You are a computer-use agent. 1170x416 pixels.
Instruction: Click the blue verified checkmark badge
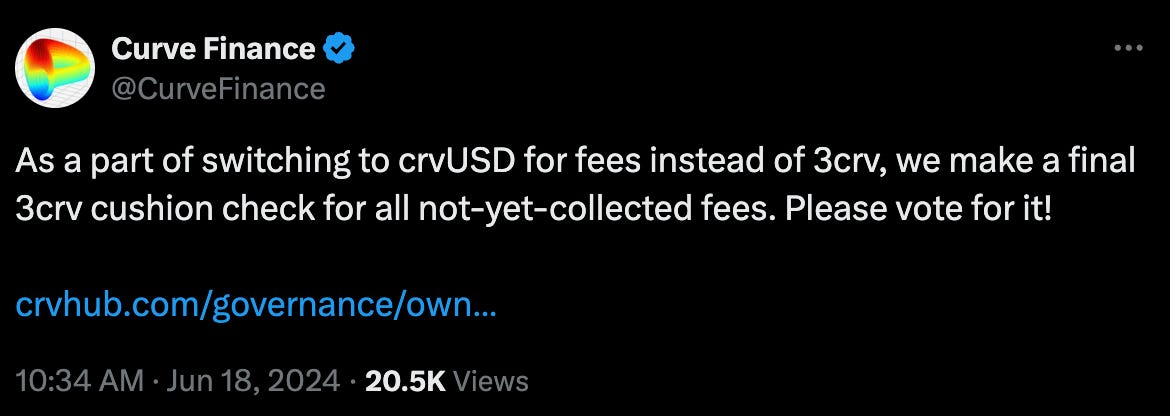click(339, 49)
